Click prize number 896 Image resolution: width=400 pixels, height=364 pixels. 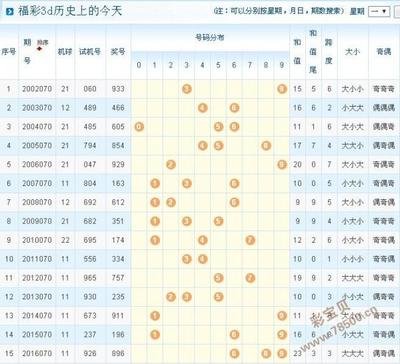click(x=118, y=353)
